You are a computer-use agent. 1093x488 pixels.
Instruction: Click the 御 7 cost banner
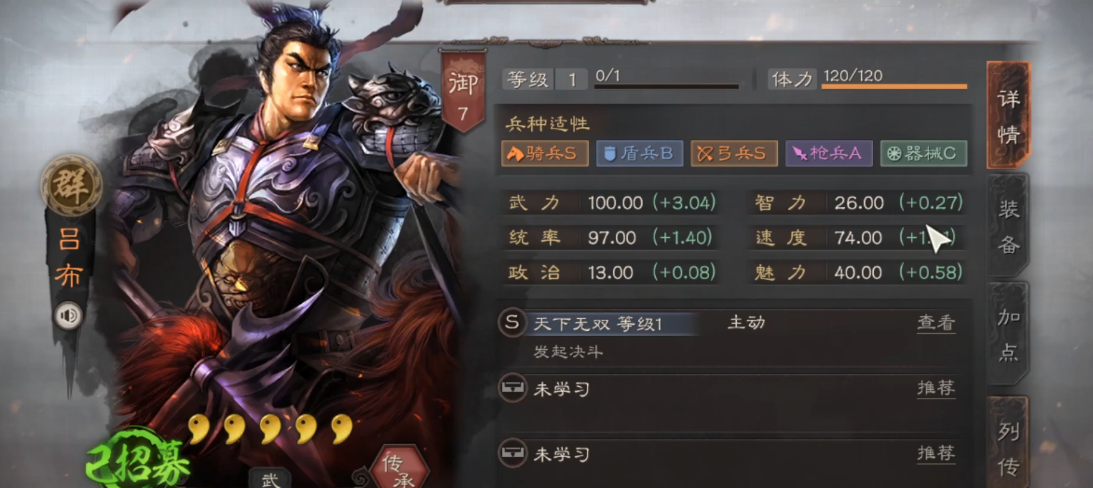pos(464,90)
